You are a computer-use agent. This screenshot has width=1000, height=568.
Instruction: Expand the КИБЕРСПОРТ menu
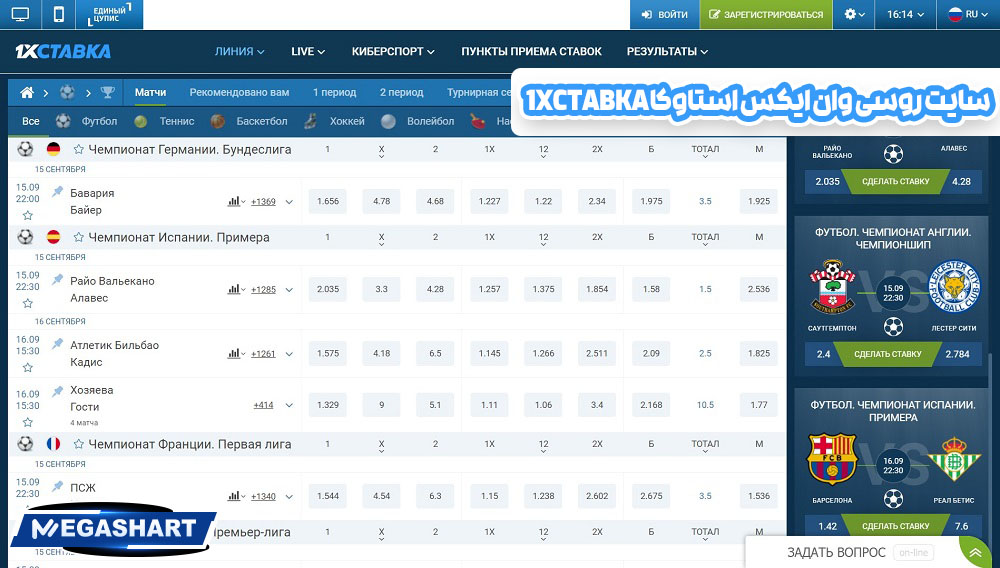point(393,52)
